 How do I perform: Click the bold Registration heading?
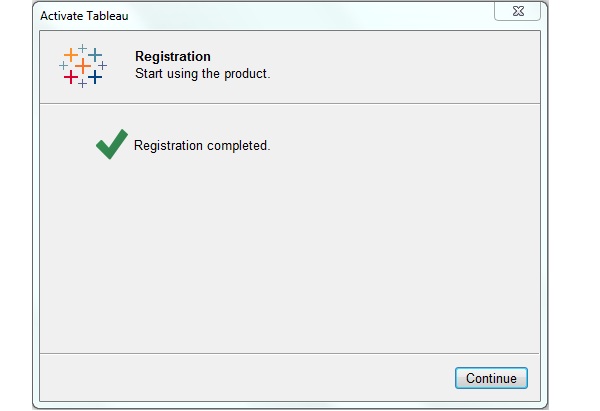(x=173, y=57)
